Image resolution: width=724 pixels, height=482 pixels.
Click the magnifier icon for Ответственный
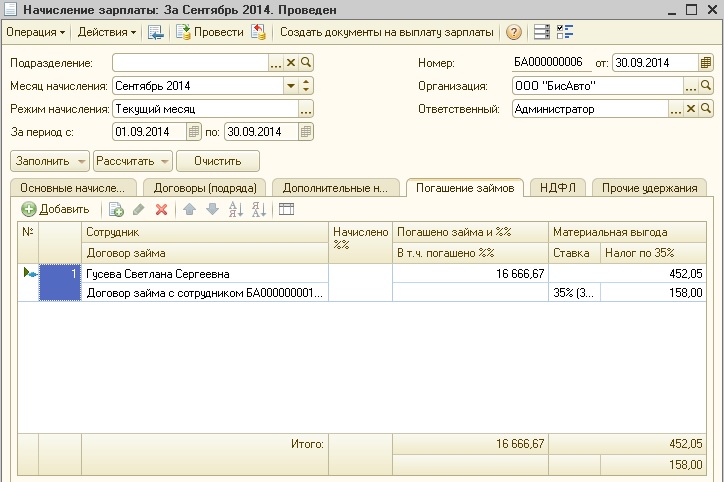coord(706,109)
